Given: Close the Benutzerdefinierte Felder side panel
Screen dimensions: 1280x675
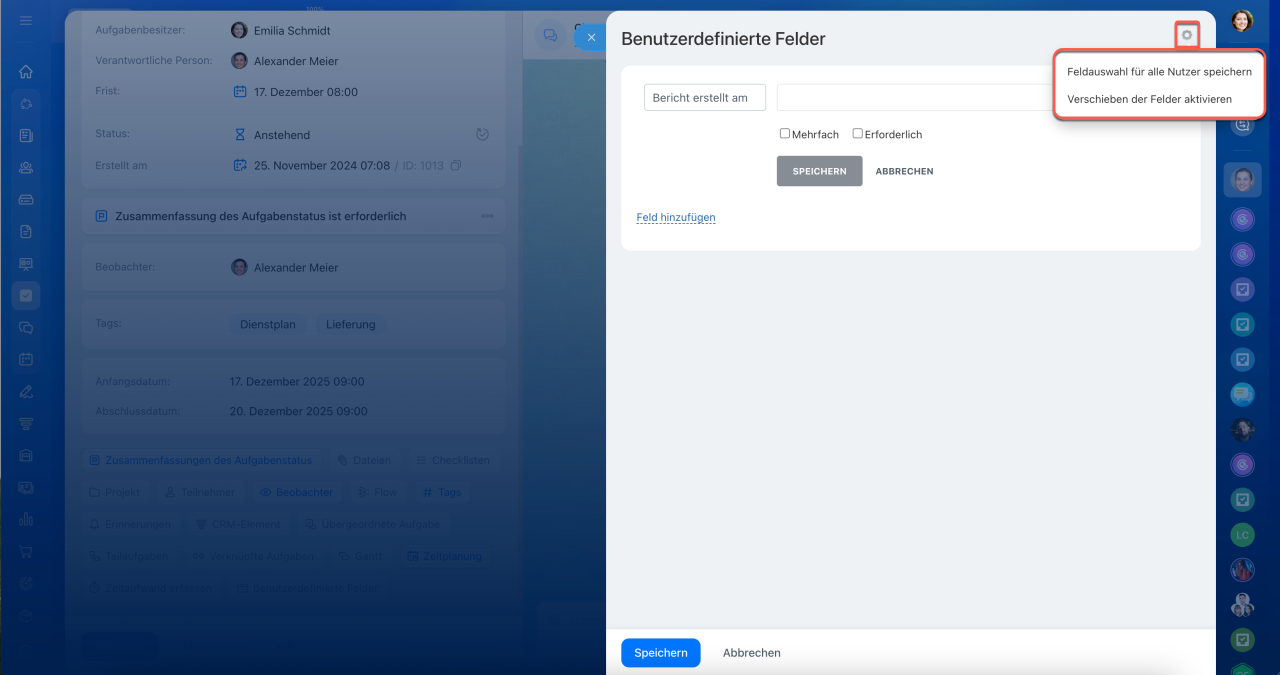Looking at the screenshot, I should coord(591,38).
